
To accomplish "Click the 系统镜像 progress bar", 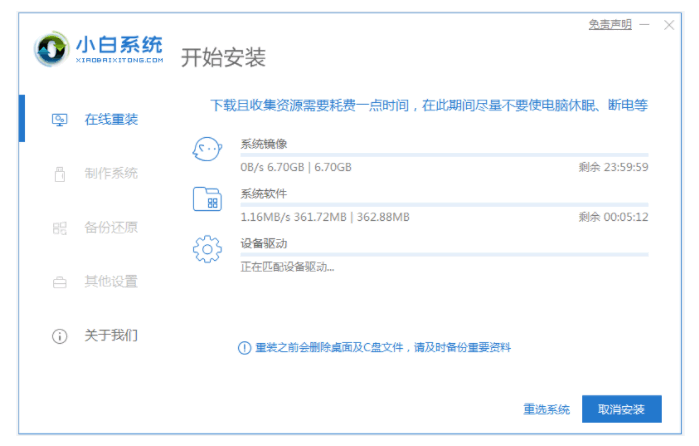I will point(444,155).
